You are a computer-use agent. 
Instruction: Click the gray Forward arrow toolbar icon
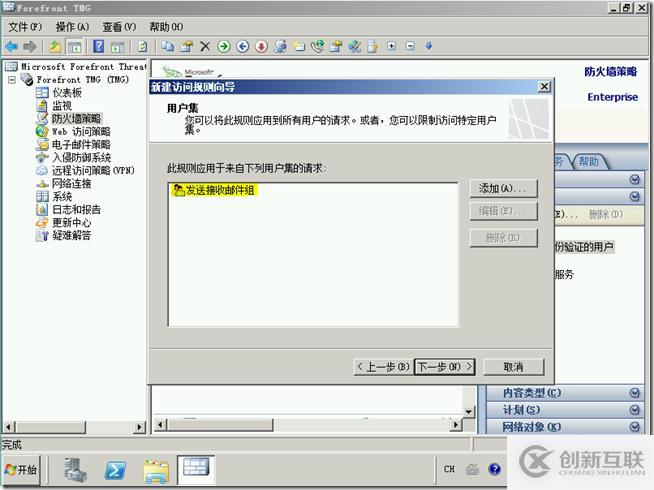30,46
